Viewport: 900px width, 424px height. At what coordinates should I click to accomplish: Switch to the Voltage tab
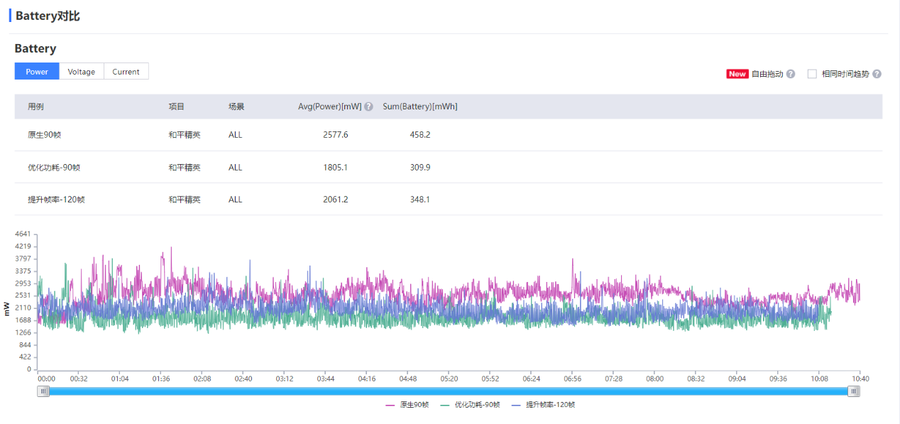pyautogui.click(x=81, y=72)
